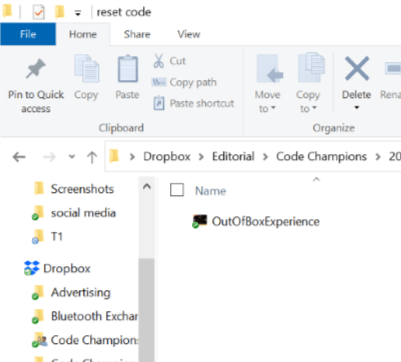Click the Dropbox logo icon in sidebar

32,268
